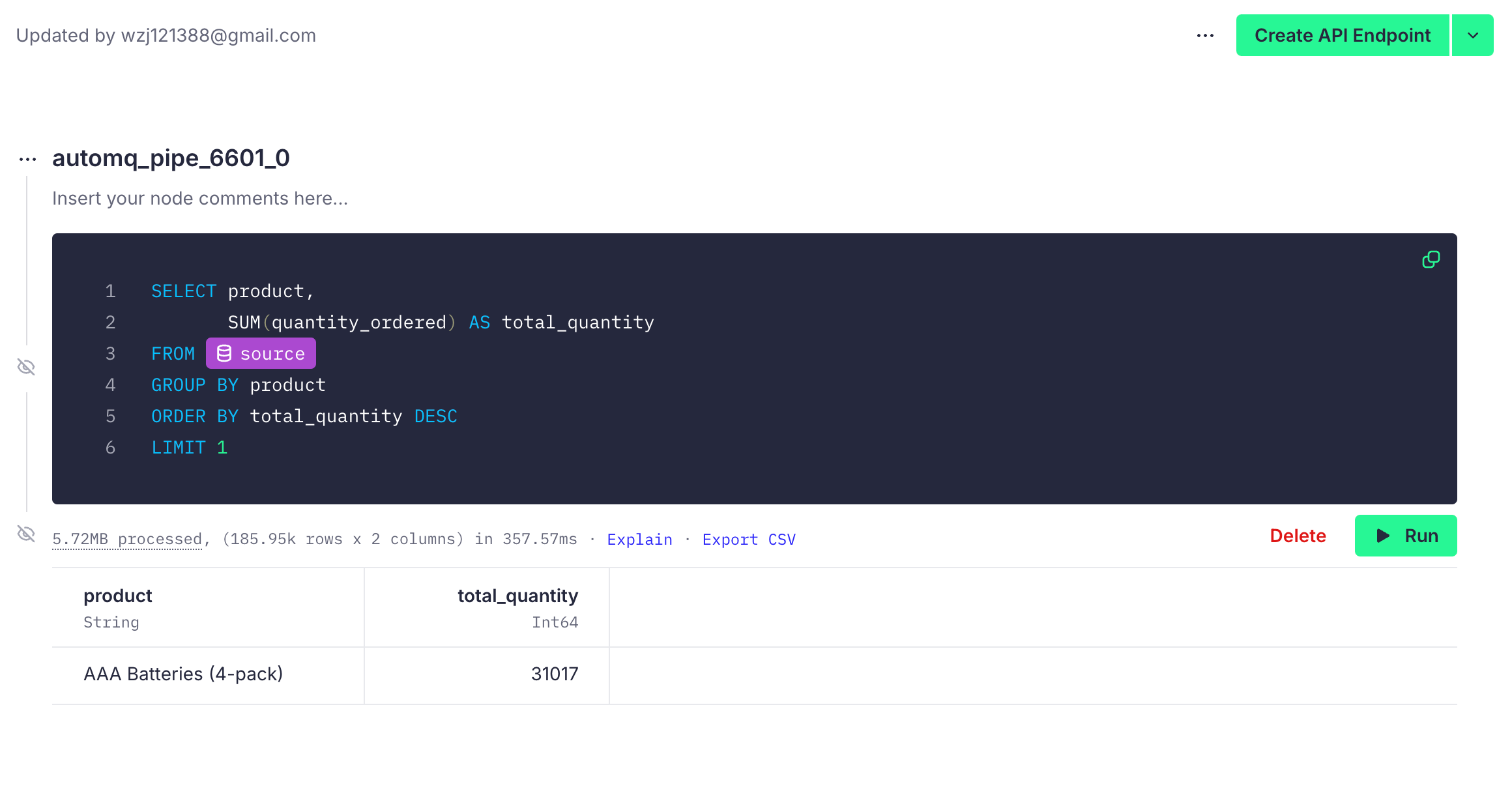
Task: Open node options dots next to automq_pipe_6601_0
Action: pyautogui.click(x=27, y=159)
